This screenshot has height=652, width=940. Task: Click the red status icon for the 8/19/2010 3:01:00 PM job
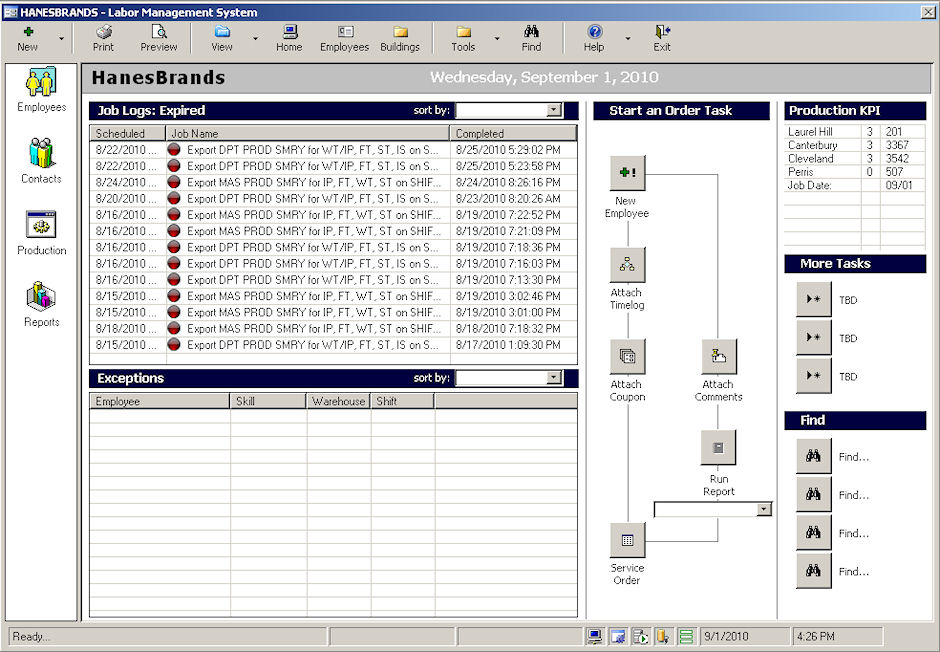(174, 312)
